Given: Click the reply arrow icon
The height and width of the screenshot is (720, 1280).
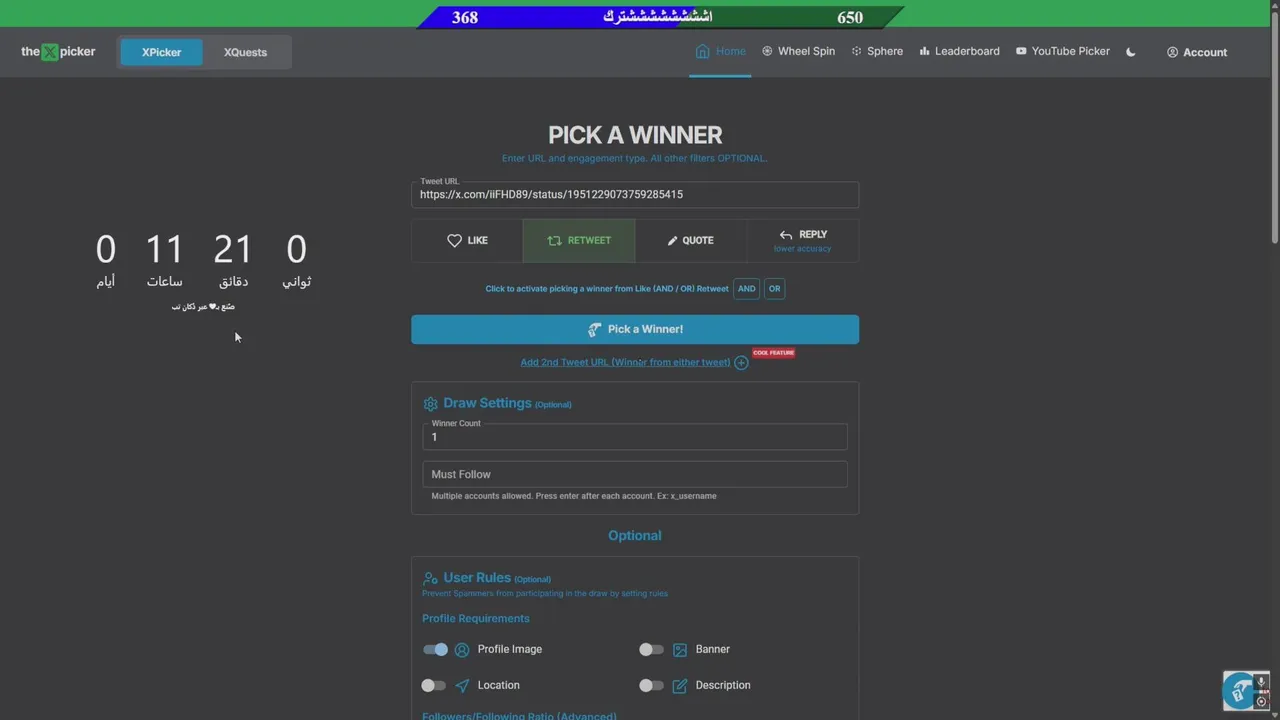Looking at the screenshot, I should tap(786, 235).
